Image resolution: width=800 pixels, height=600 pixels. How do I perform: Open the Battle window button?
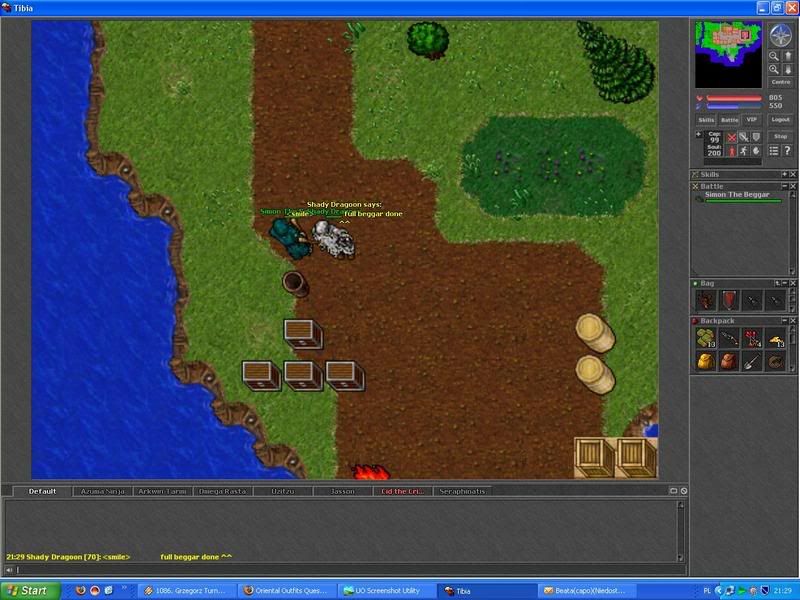pyautogui.click(x=730, y=120)
